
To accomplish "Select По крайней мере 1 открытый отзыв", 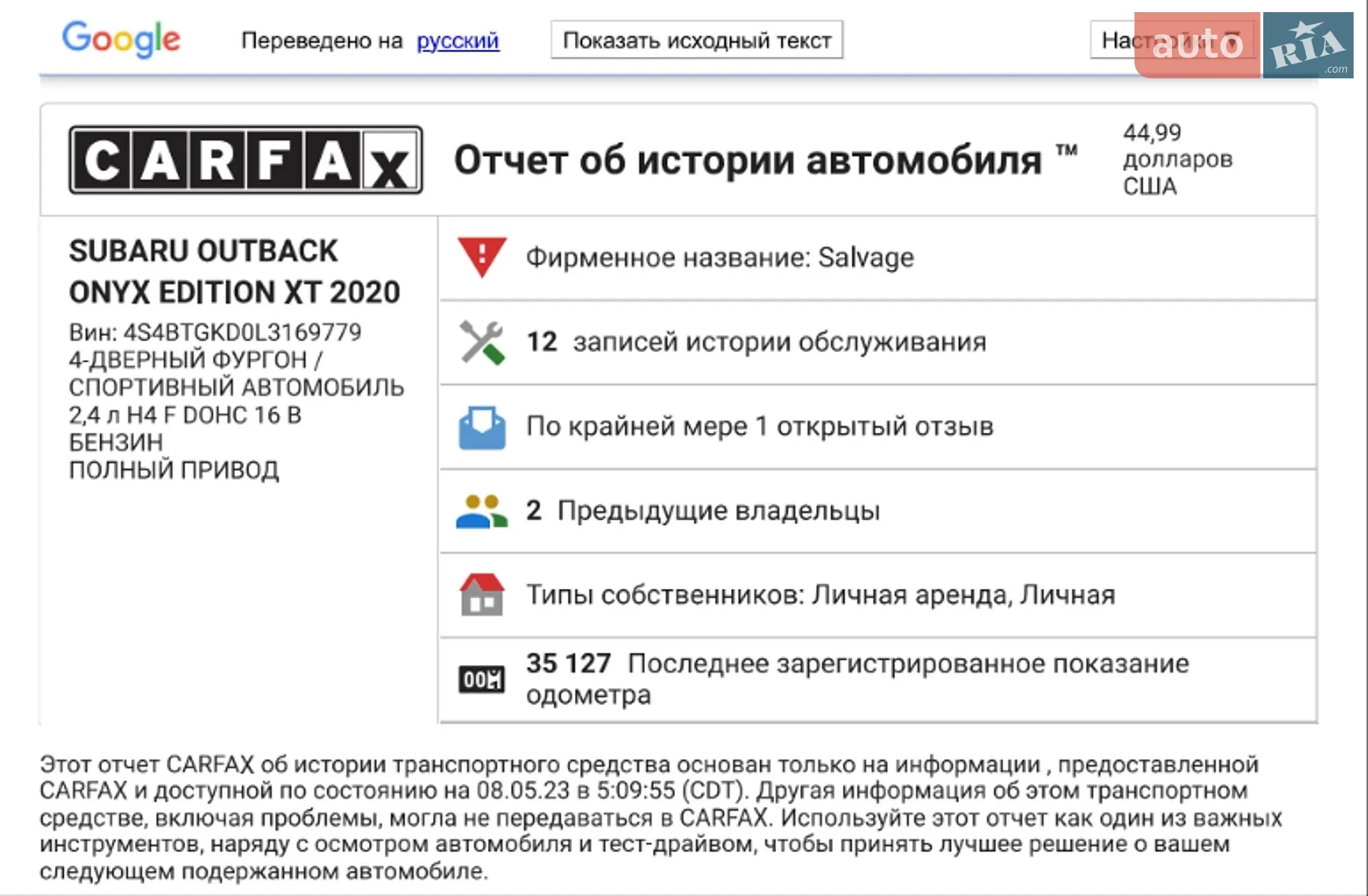I will tap(760, 427).
